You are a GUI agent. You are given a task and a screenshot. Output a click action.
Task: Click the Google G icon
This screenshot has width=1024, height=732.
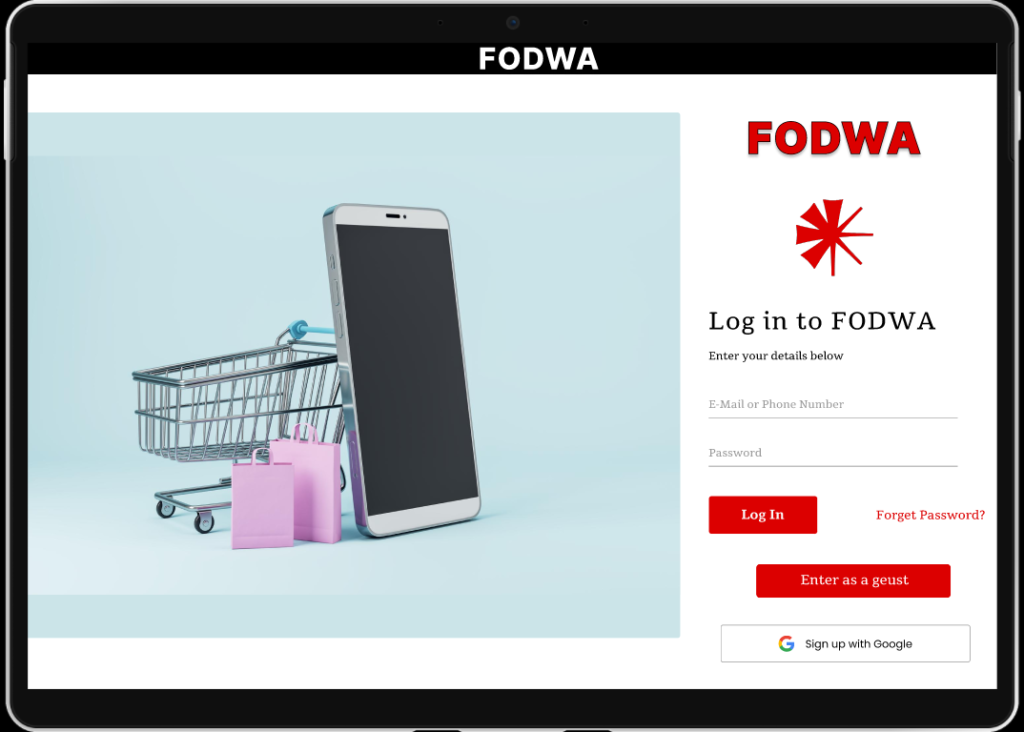(786, 644)
